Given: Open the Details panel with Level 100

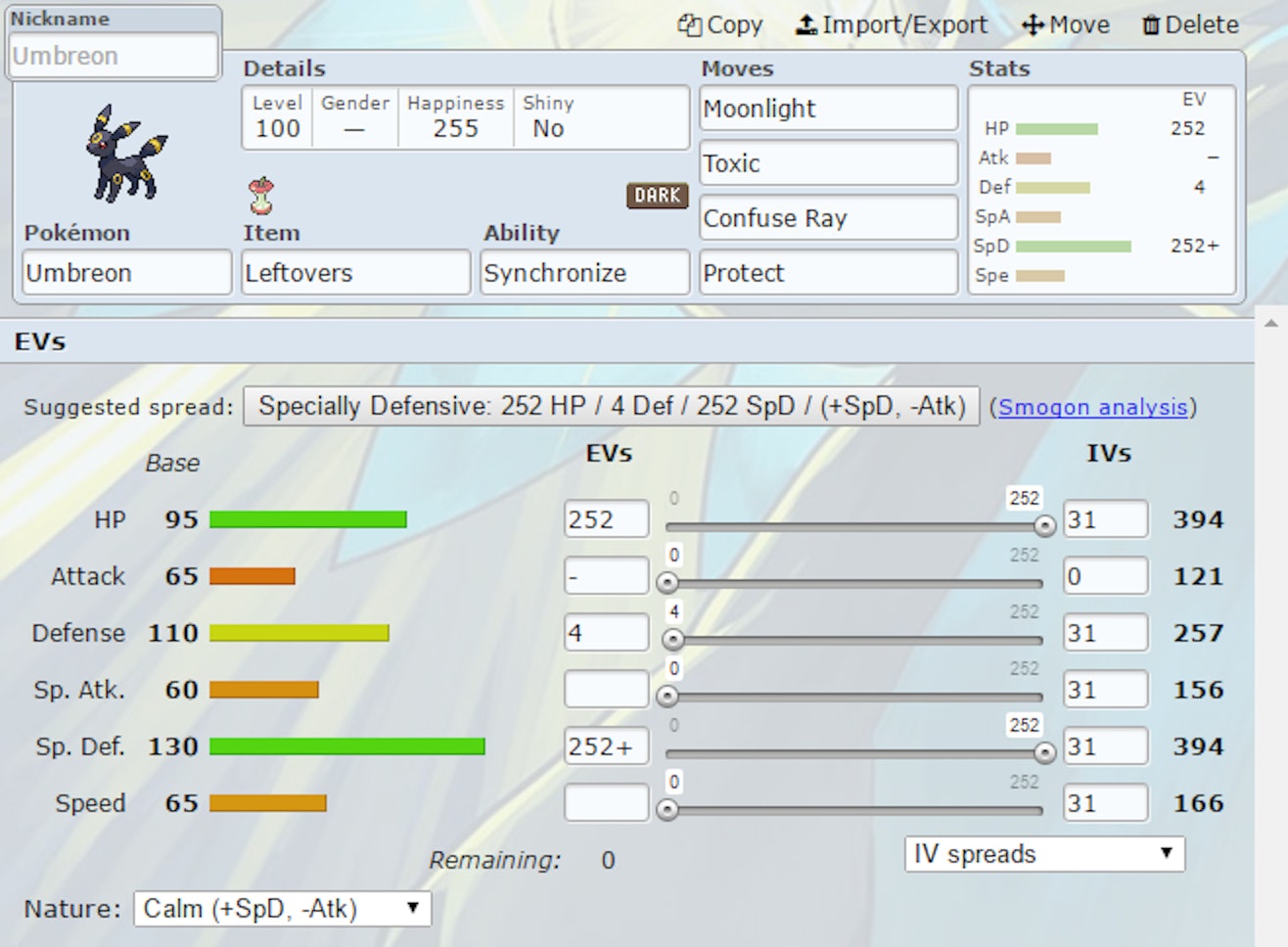Looking at the screenshot, I should click(465, 117).
